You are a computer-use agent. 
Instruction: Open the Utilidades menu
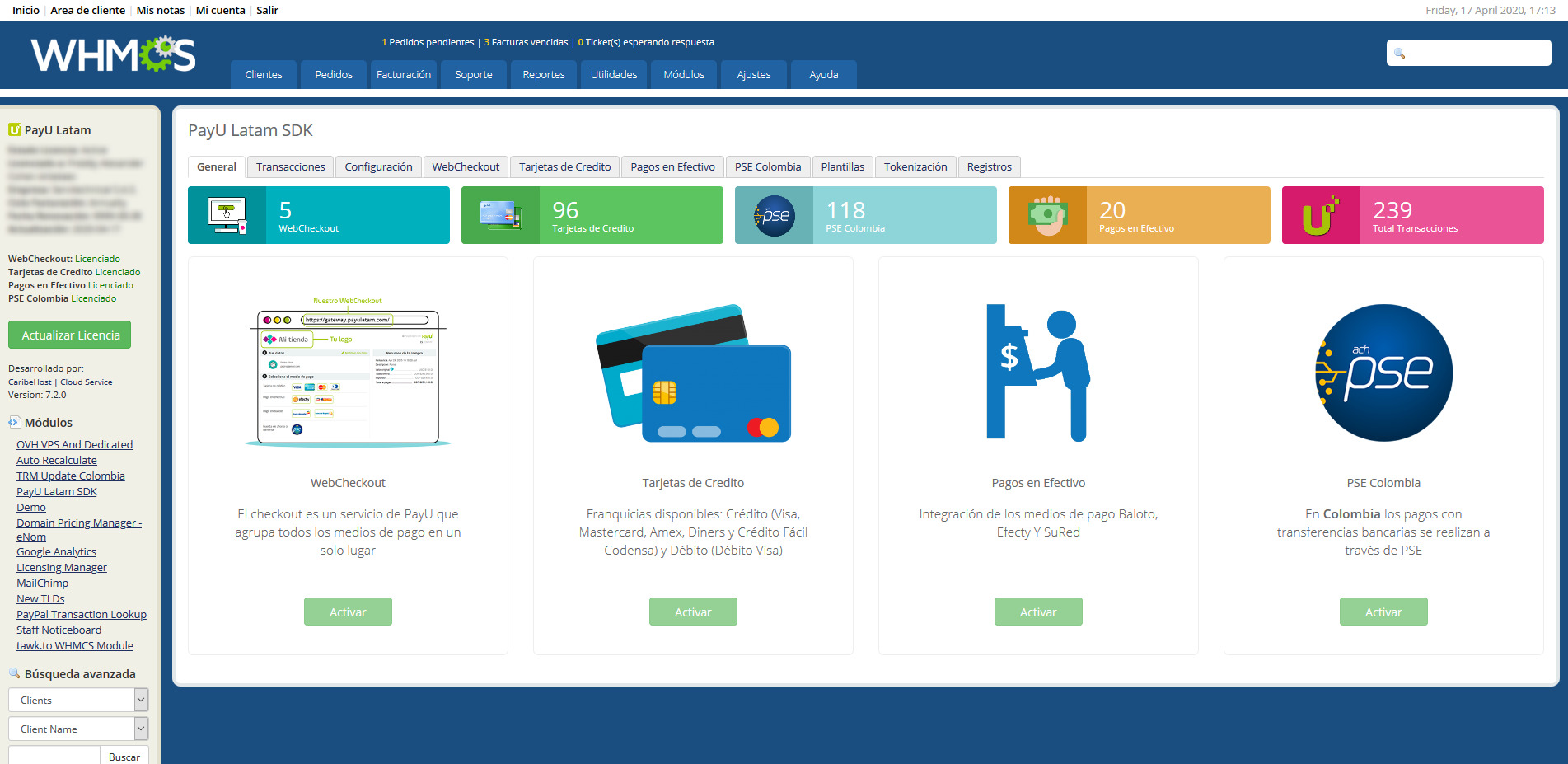click(x=614, y=74)
